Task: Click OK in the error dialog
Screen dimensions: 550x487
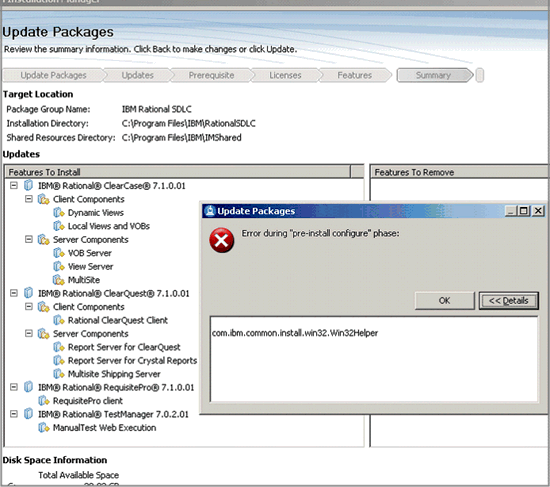Action: coord(444,301)
